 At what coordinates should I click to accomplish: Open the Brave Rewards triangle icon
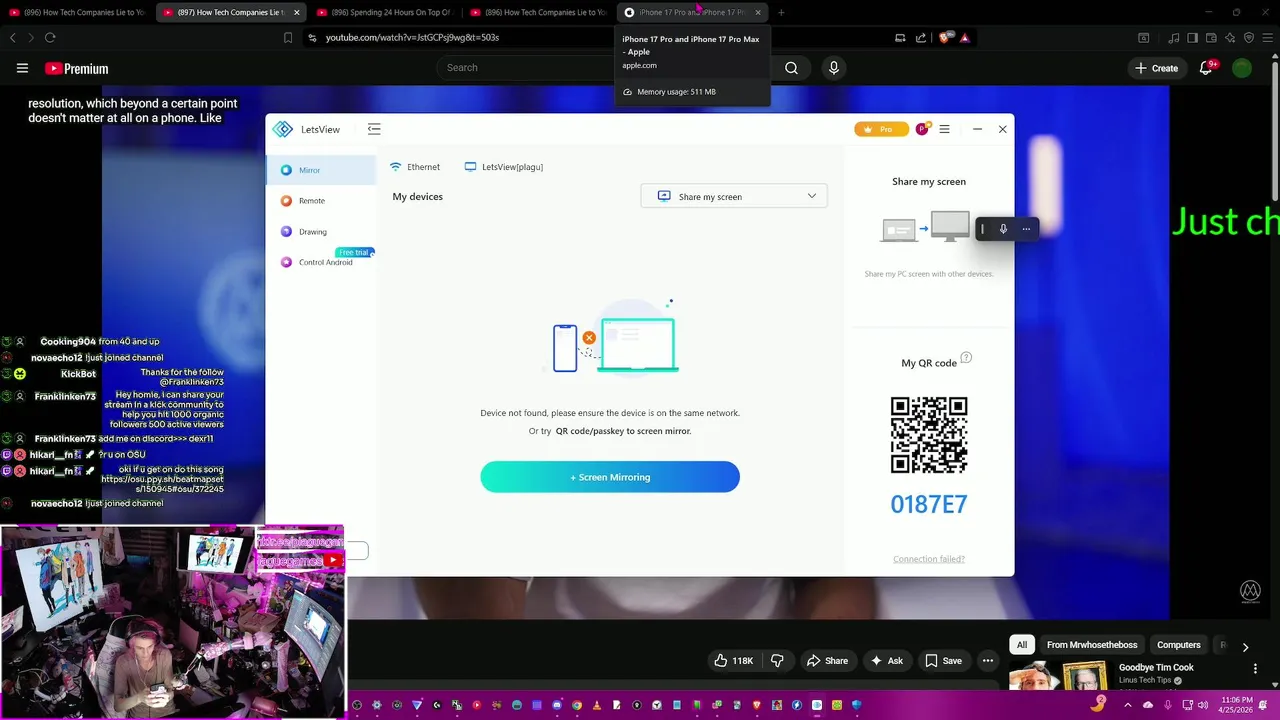pos(965,38)
